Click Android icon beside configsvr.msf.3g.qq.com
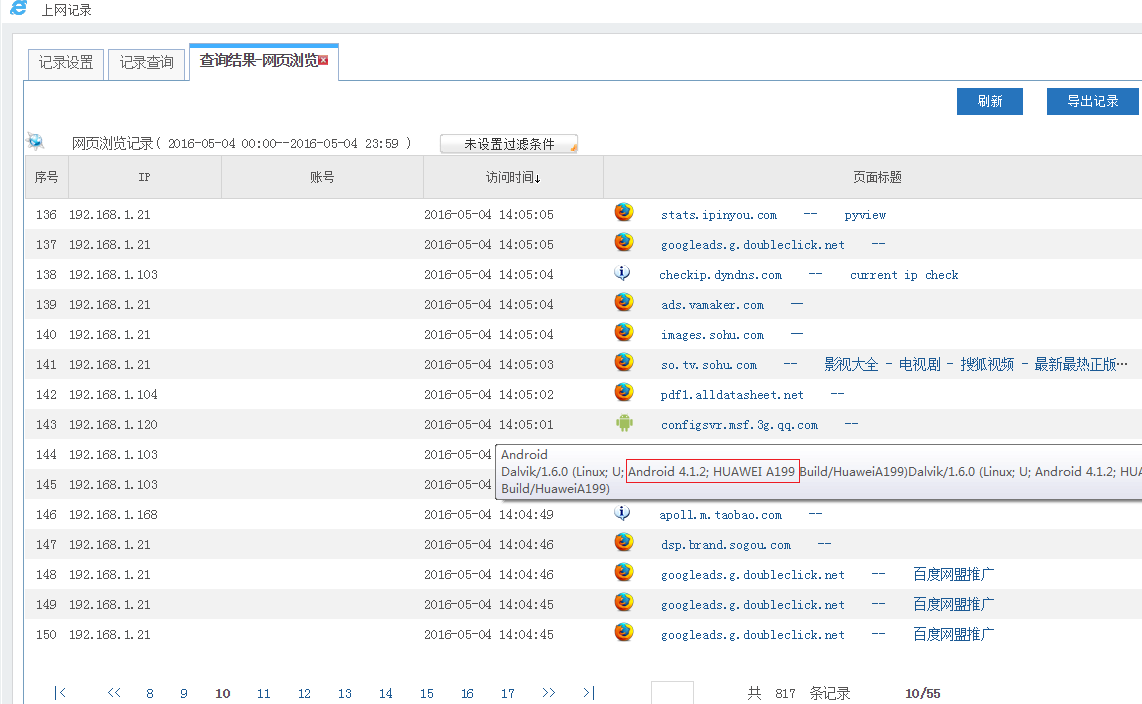This screenshot has width=1142, height=704. [625, 423]
